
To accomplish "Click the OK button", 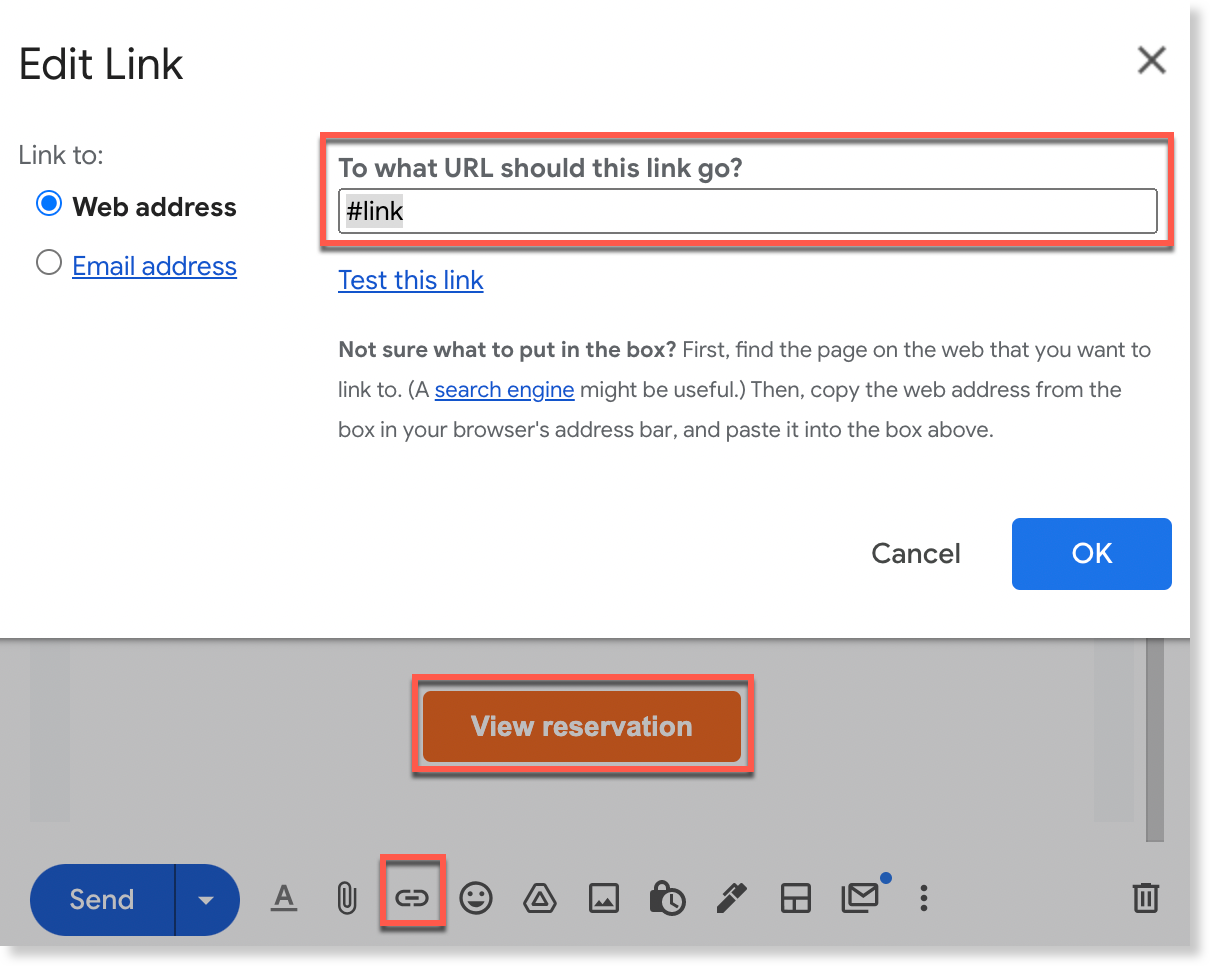I will pos(1091,554).
